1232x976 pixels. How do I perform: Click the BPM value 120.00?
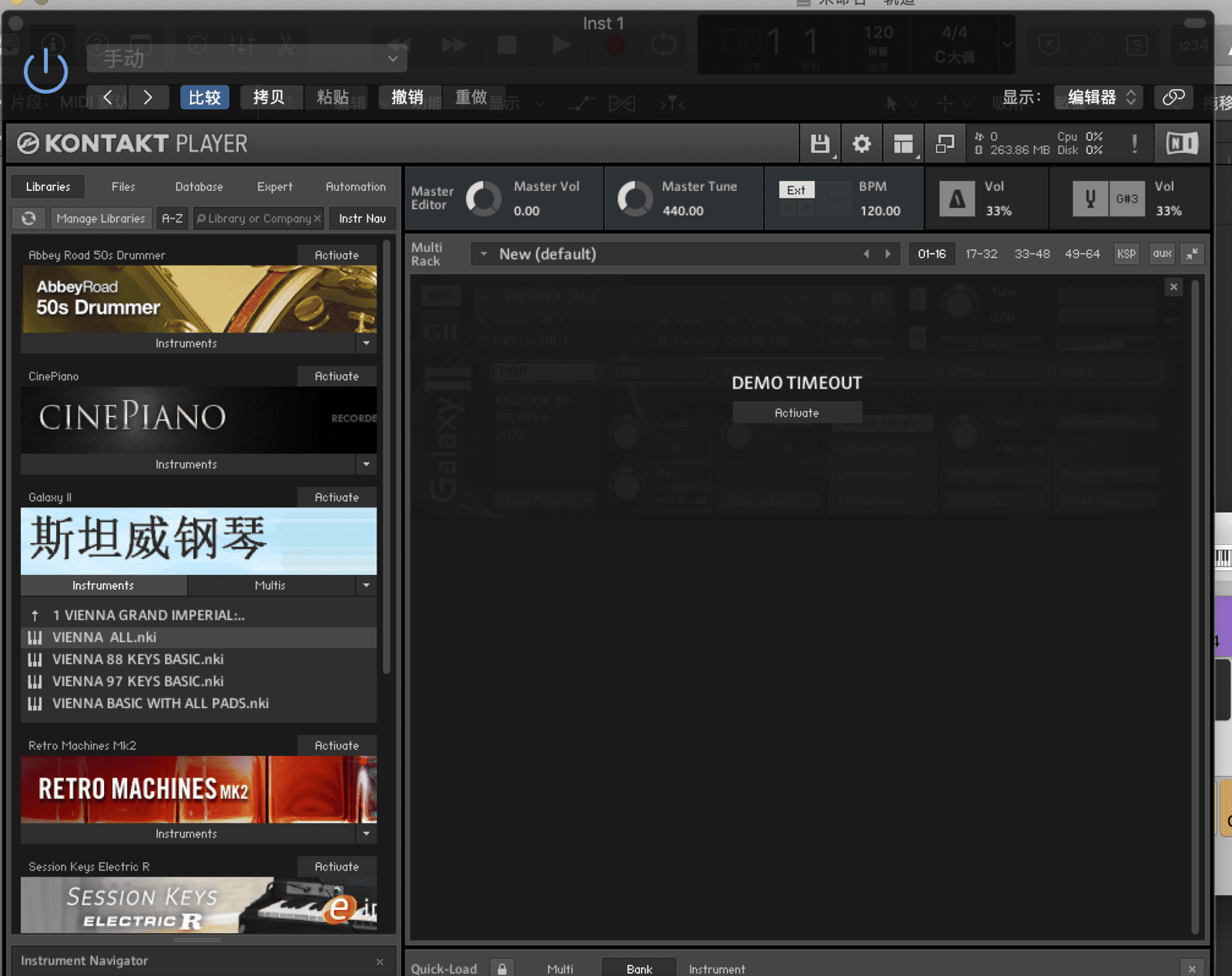point(880,211)
